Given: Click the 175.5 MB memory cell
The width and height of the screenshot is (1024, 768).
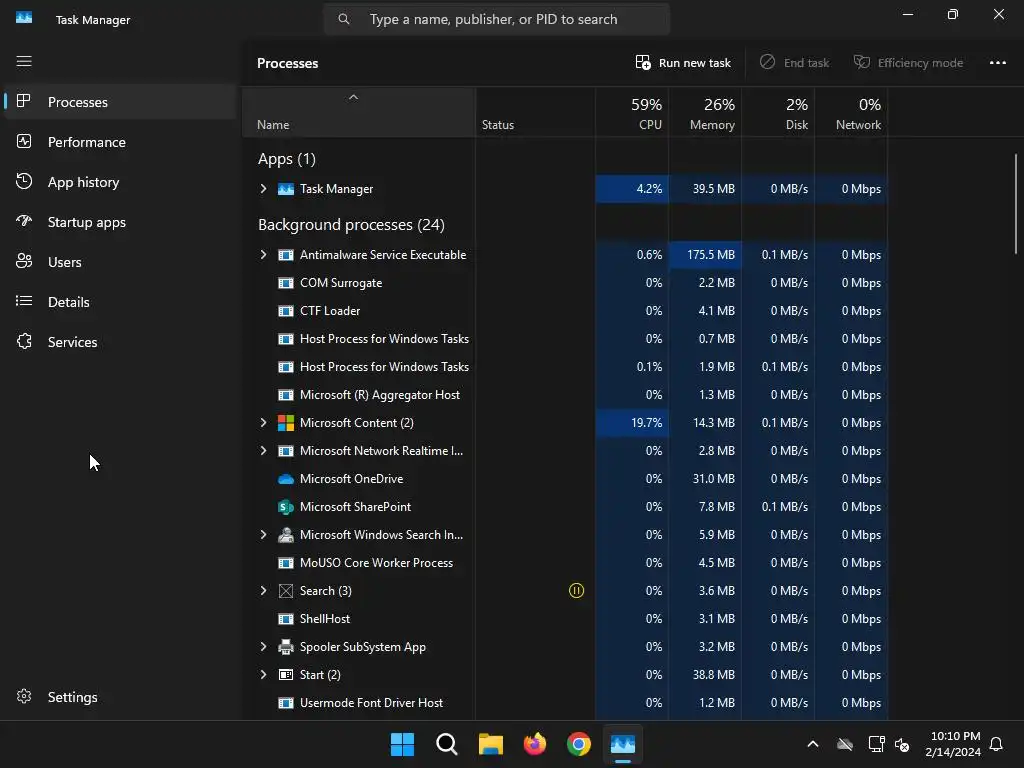Looking at the screenshot, I should [x=705, y=255].
